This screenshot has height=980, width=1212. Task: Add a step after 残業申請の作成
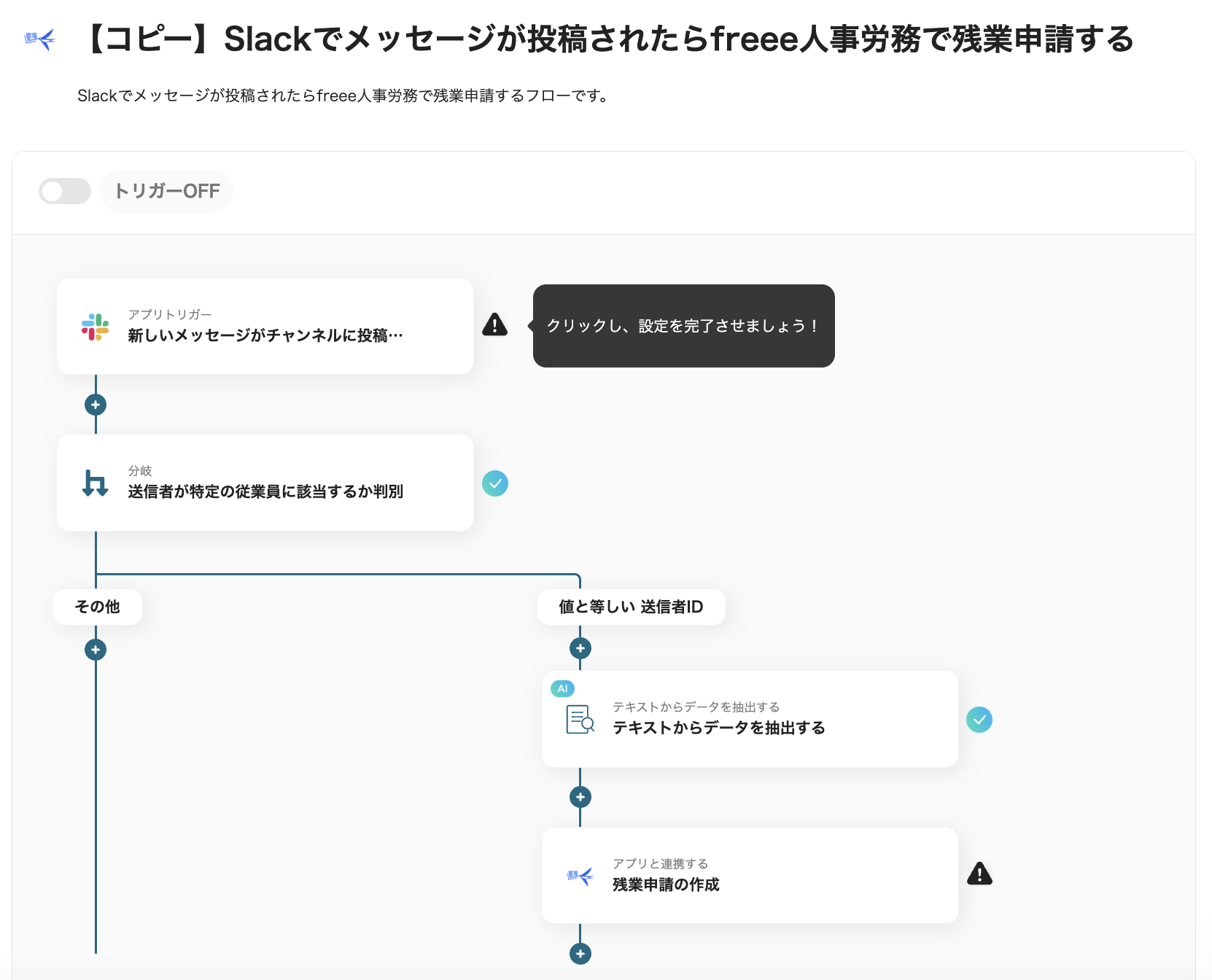pos(580,953)
